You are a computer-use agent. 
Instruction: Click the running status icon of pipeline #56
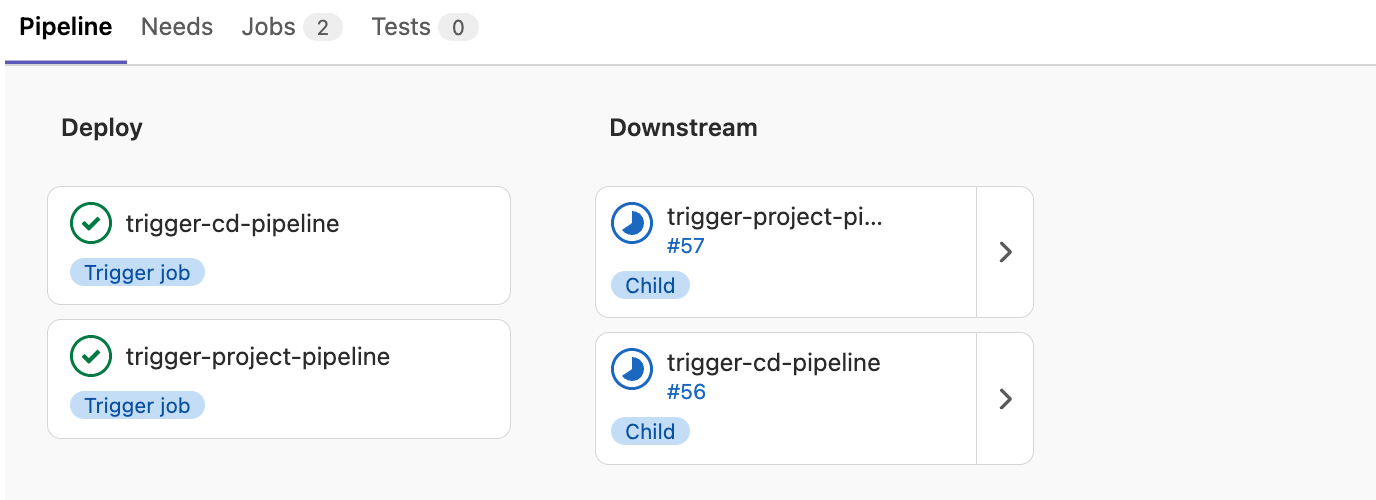point(632,370)
